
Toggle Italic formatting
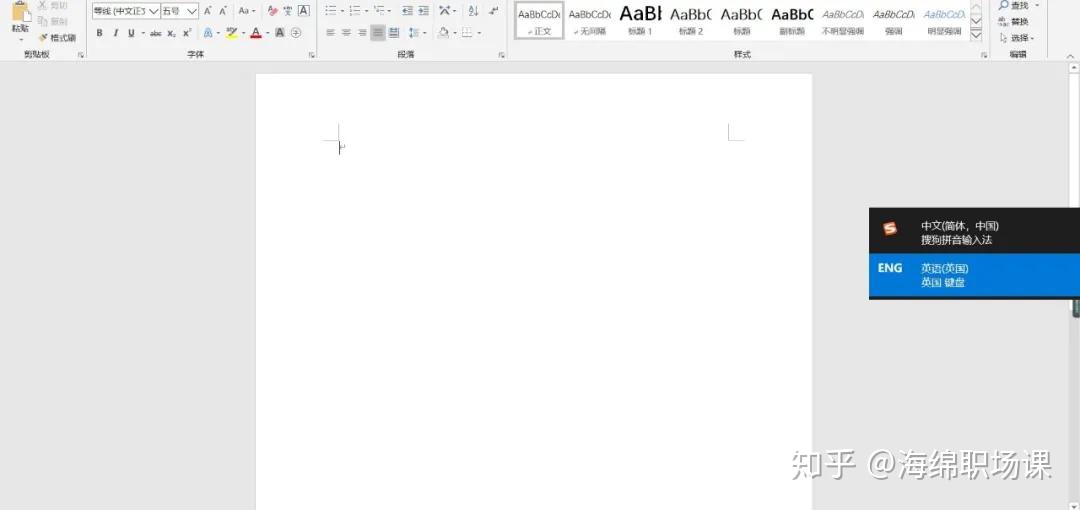(115, 33)
